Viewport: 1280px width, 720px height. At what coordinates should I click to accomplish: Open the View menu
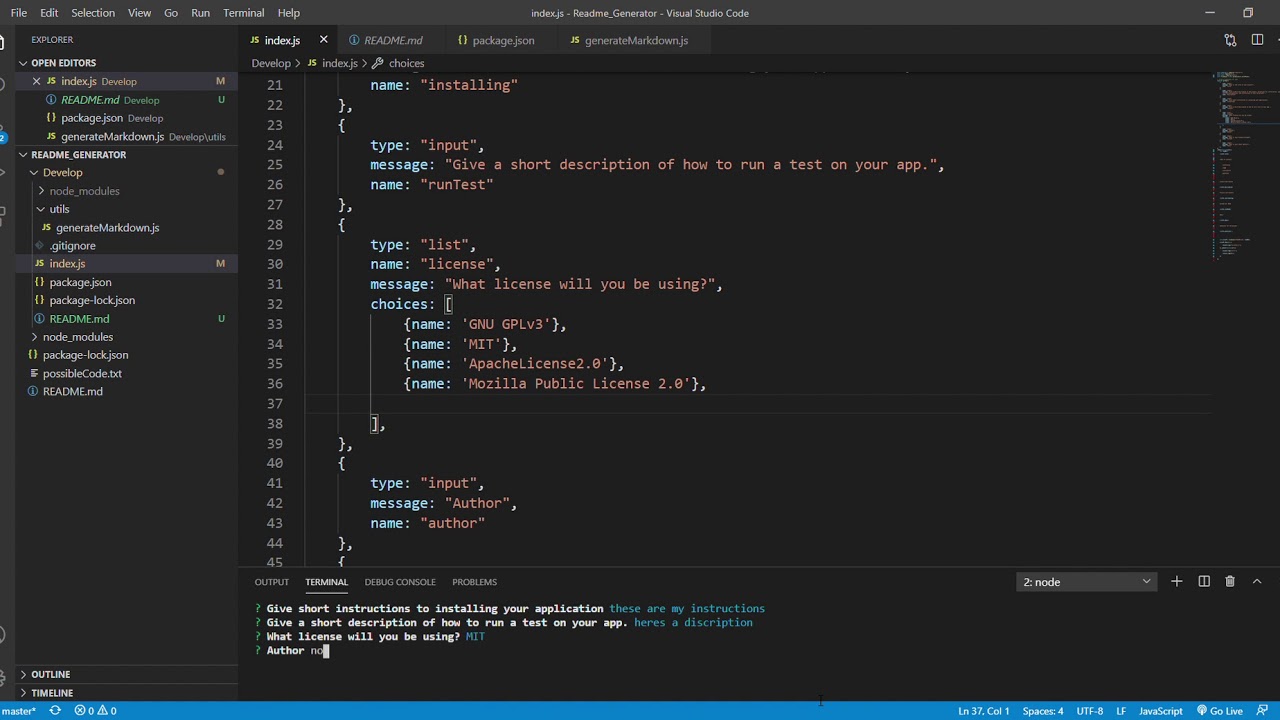pyautogui.click(x=140, y=13)
